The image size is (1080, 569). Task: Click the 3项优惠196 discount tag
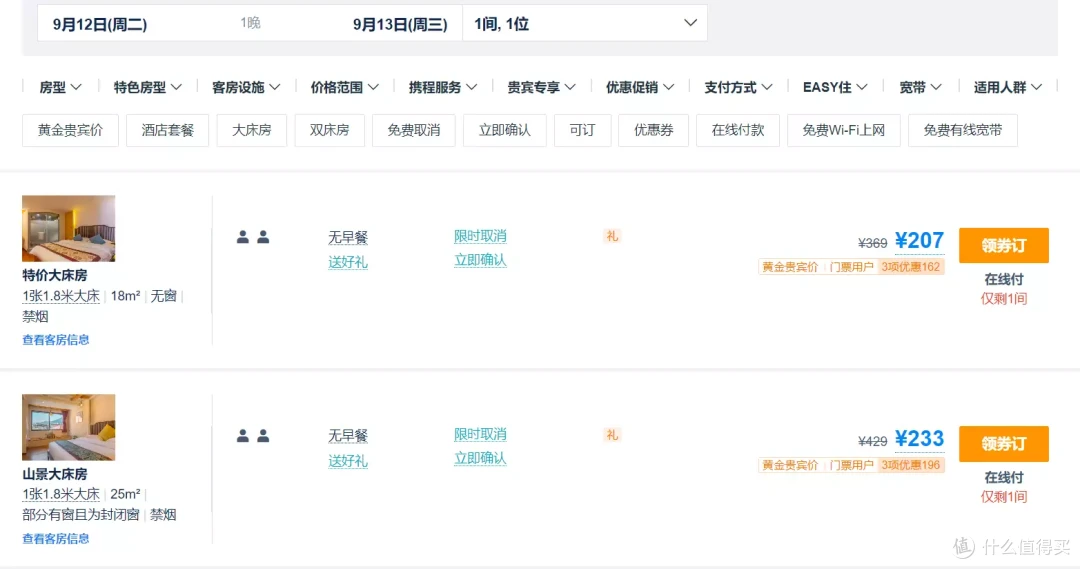click(x=911, y=465)
